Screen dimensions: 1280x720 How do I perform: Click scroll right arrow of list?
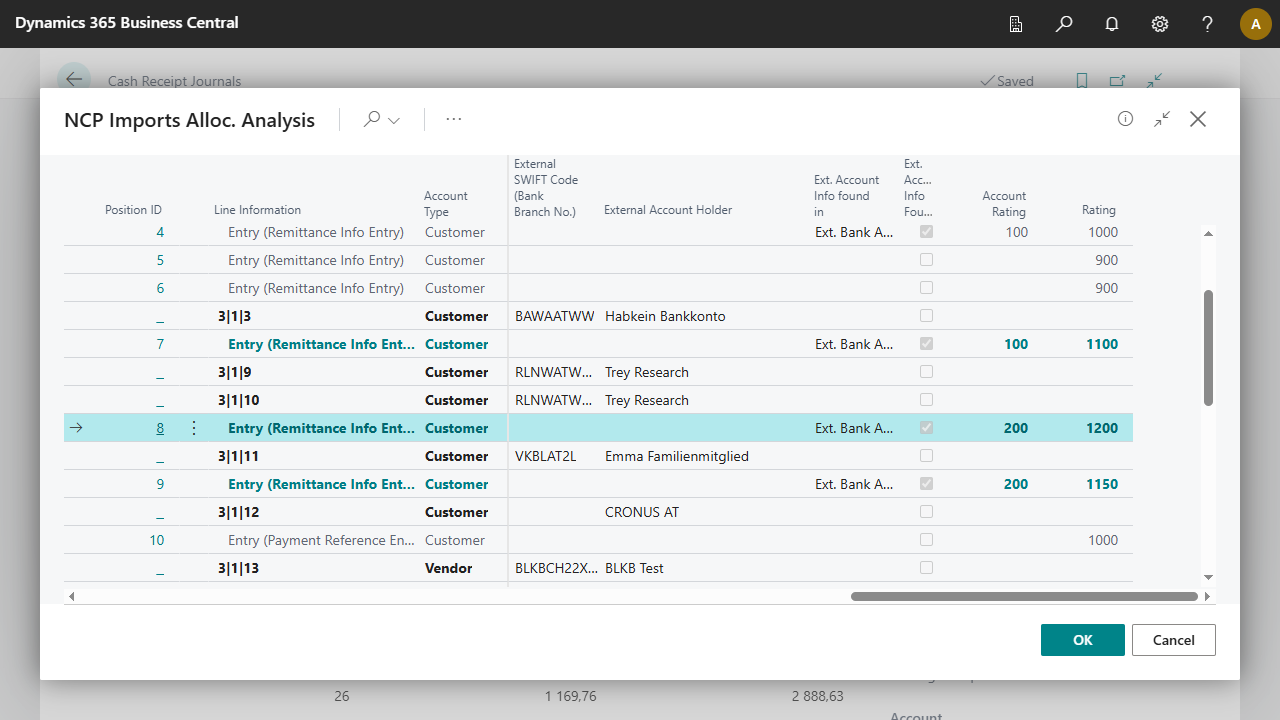point(1208,597)
